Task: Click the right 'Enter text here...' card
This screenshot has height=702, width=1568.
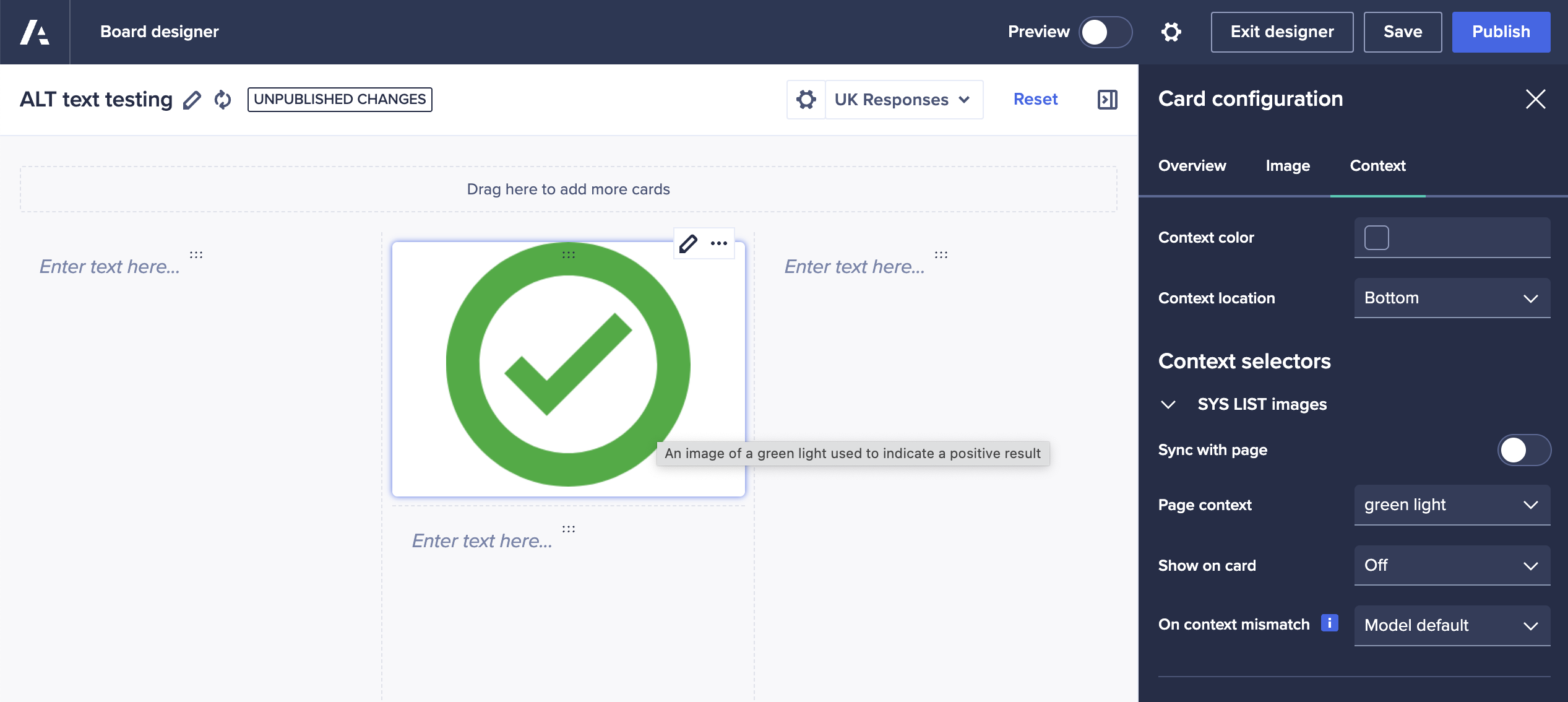Action: pos(855,267)
